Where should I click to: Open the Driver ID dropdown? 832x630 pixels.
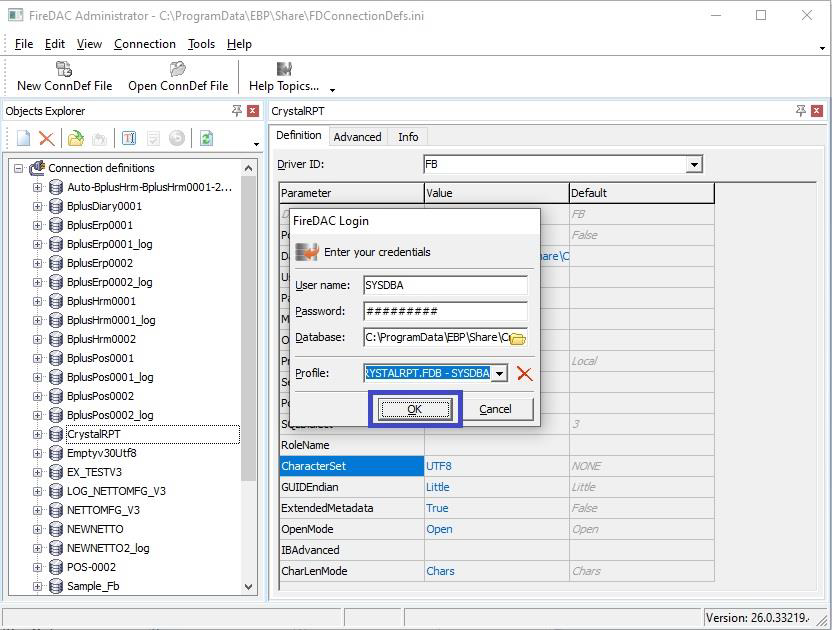click(x=694, y=165)
